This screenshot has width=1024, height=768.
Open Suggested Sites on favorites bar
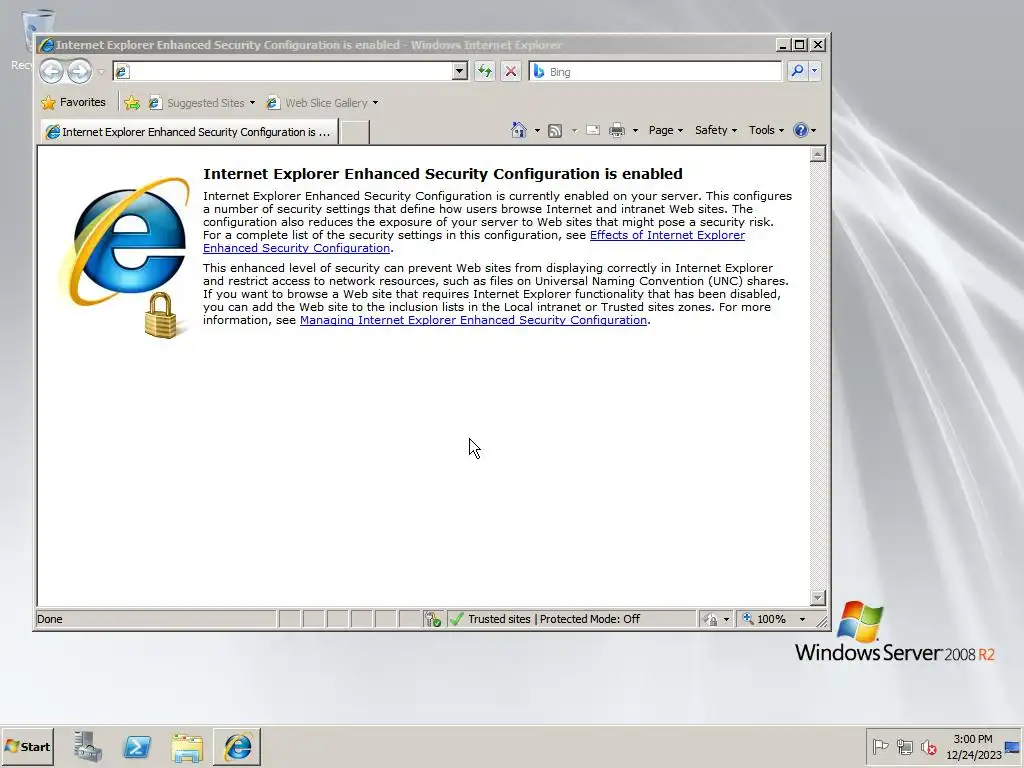201,103
